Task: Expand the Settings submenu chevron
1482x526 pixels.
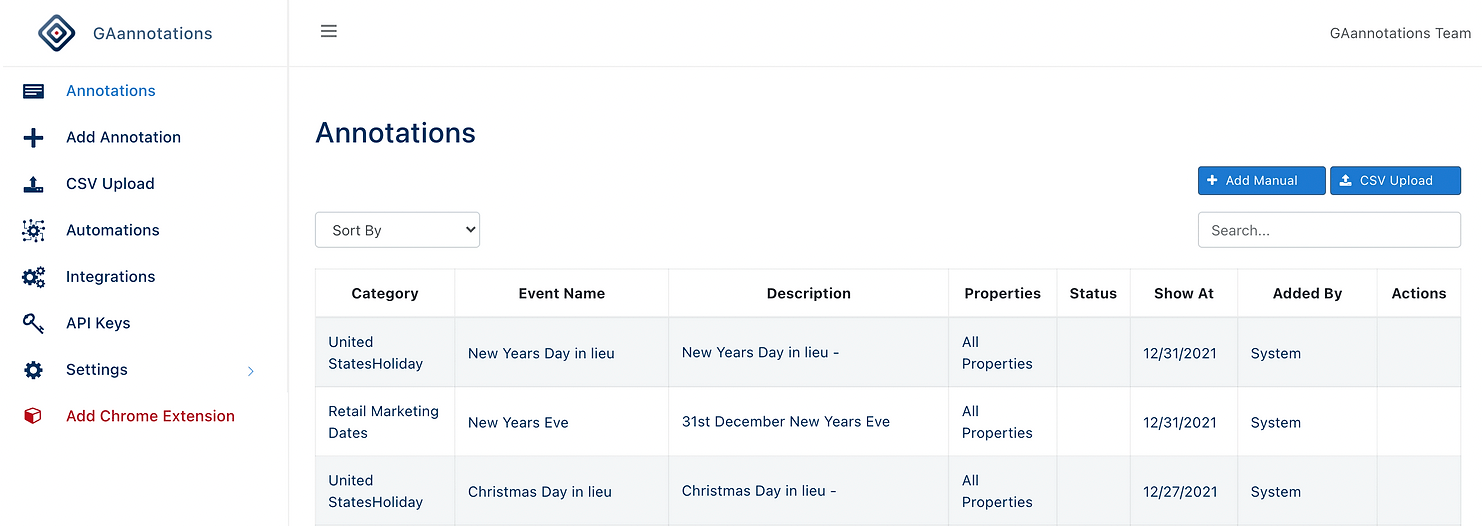Action: tap(251, 371)
